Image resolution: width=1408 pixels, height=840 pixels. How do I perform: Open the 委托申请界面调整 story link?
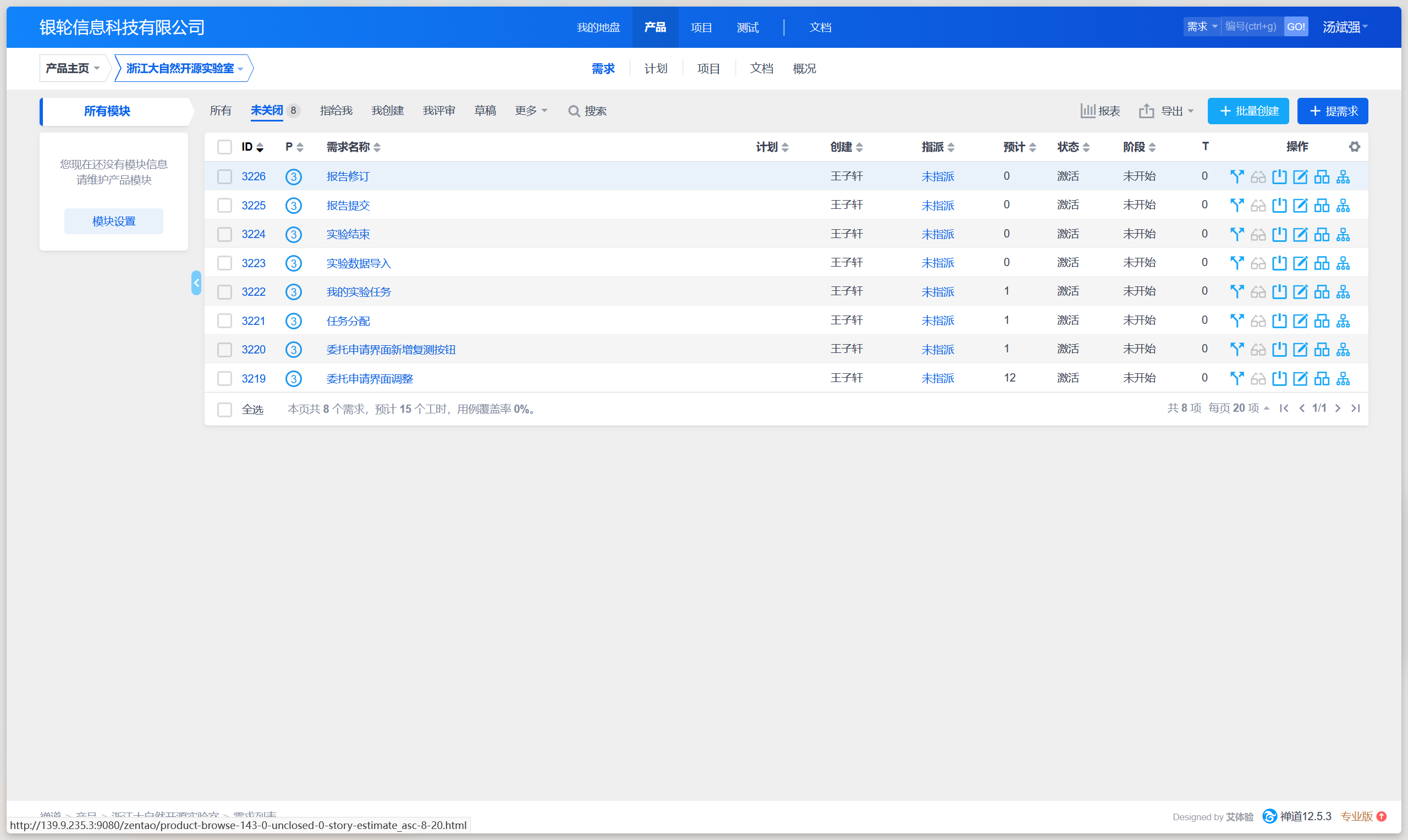click(x=370, y=379)
